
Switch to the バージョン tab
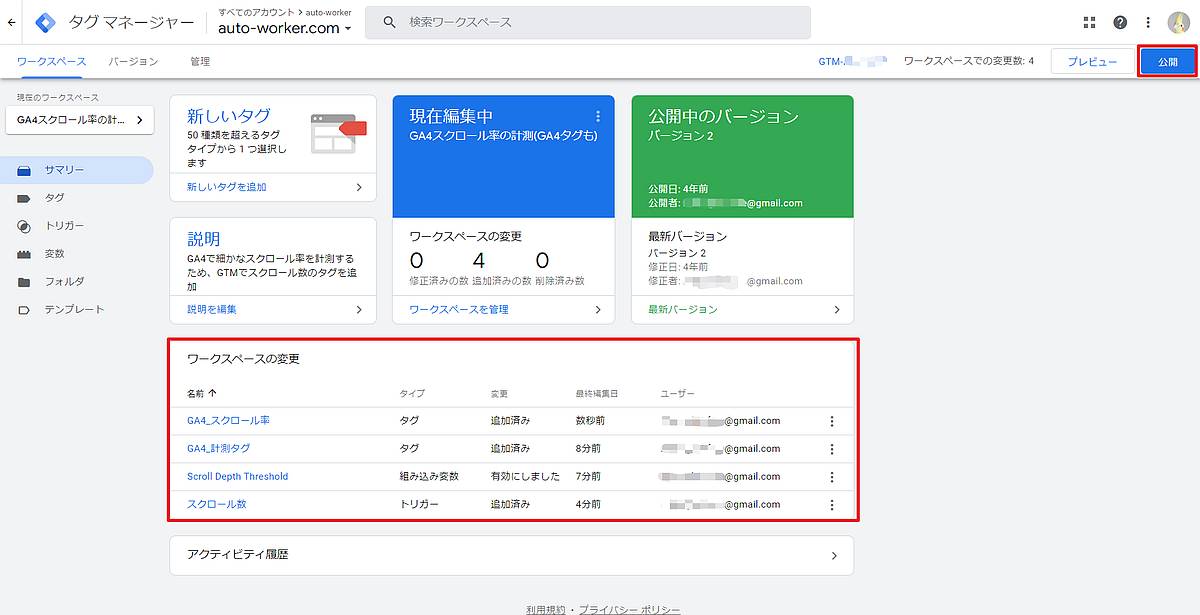click(136, 61)
